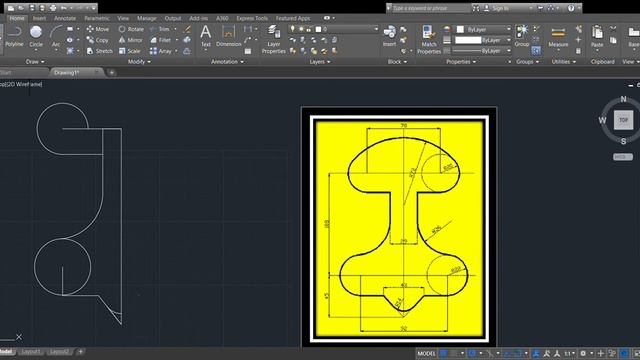Expand the Modify panel dropdown
This screenshot has width=640, height=360.
[x=139, y=62]
